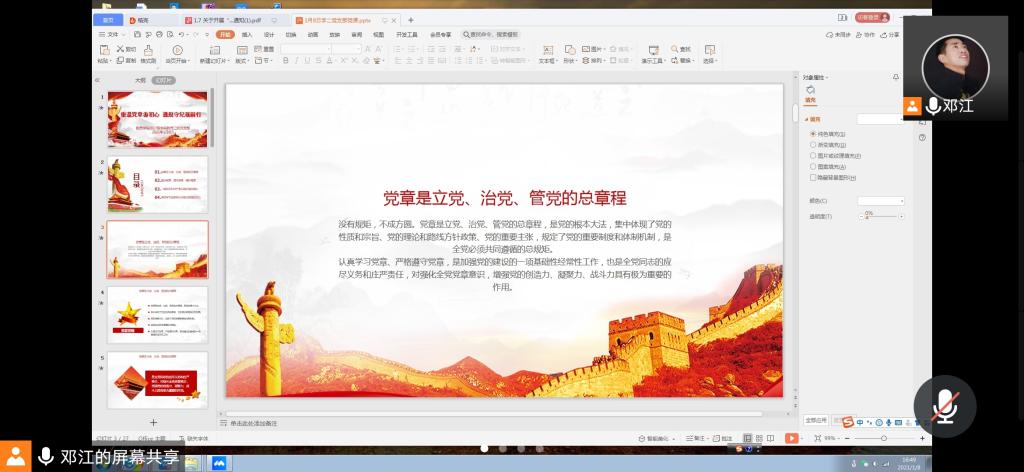Tick the hide background graphics checkbox
This screenshot has width=1024, height=472.
(812, 177)
